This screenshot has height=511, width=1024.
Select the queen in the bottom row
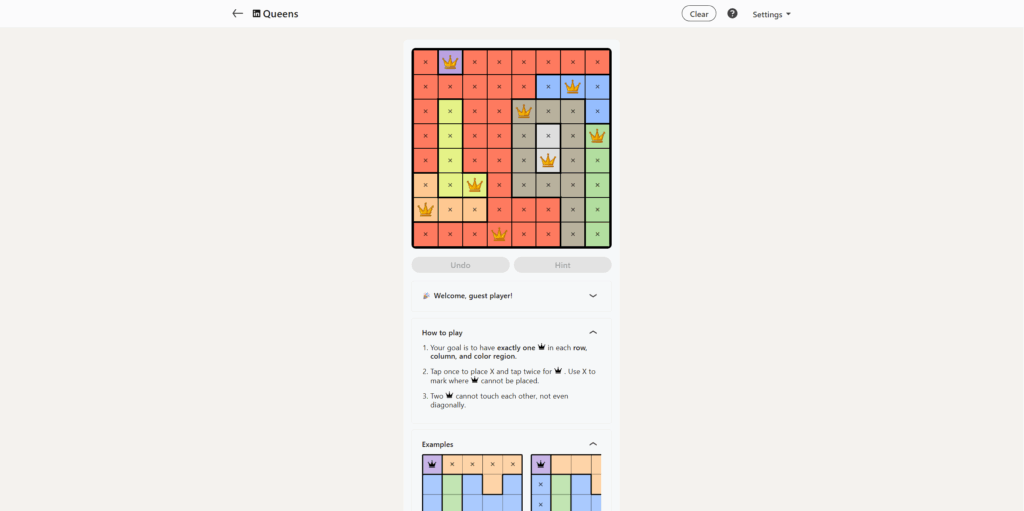coord(499,234)
